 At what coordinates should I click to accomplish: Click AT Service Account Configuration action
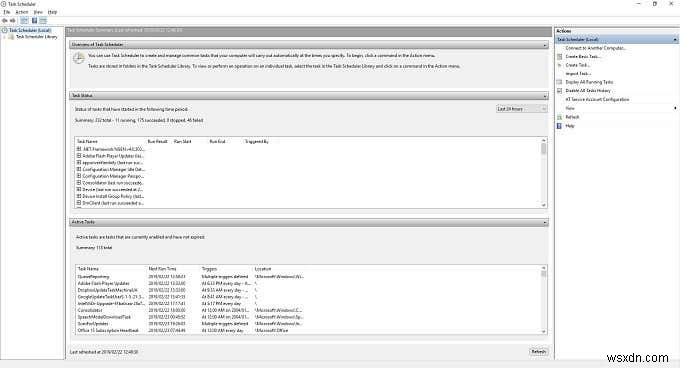597,99
